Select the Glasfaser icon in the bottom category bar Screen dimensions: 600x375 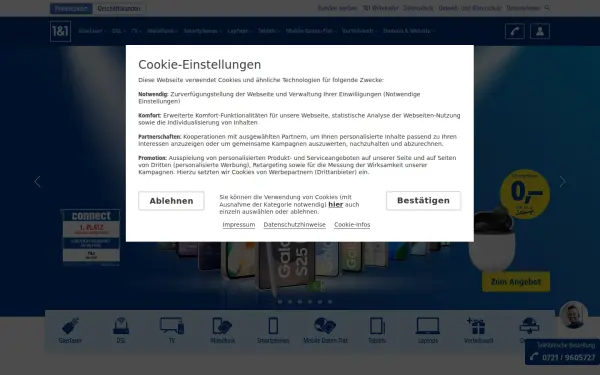70,326
